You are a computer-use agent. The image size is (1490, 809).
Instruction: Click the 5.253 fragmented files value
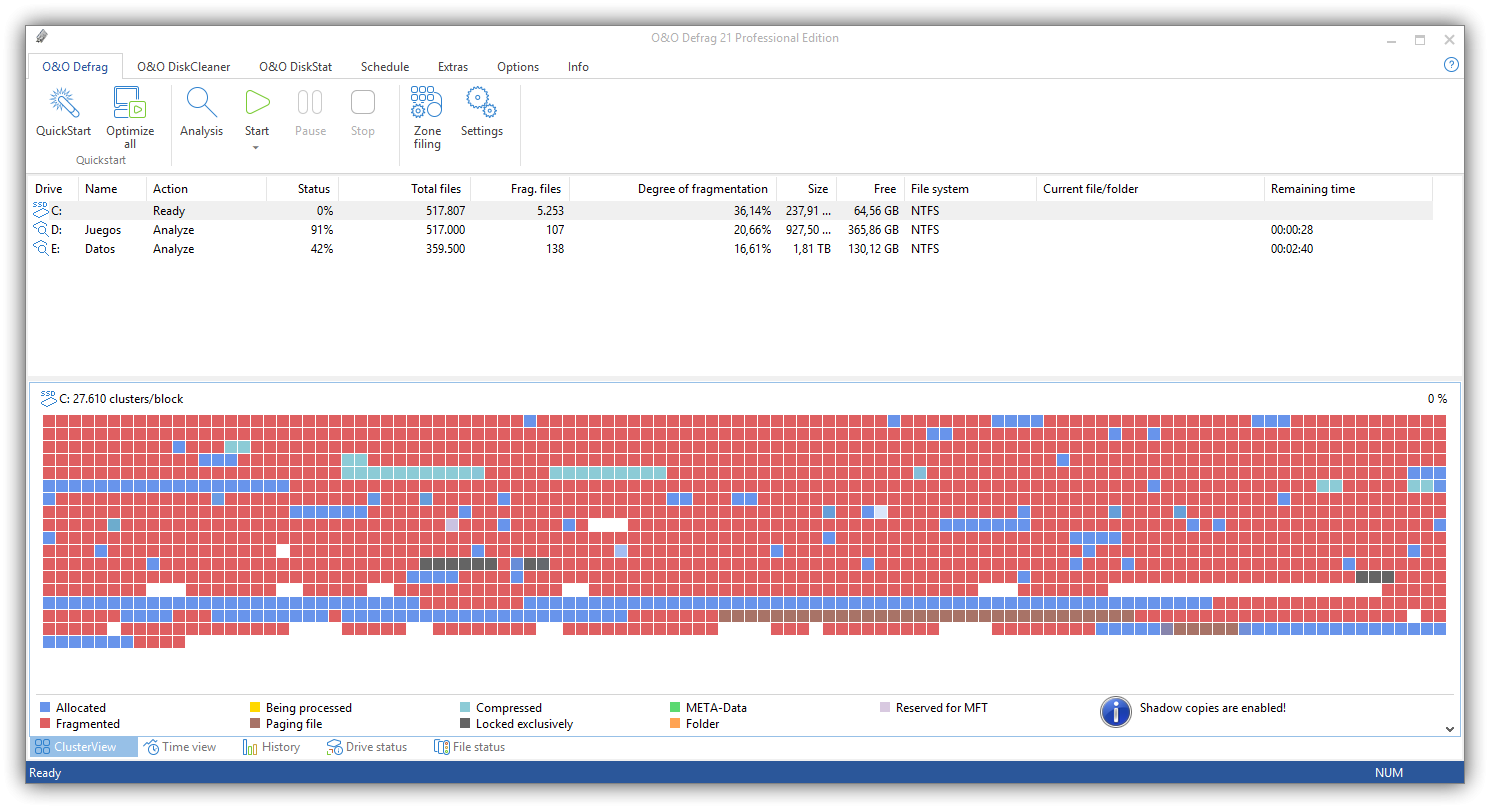click(550, 211)
